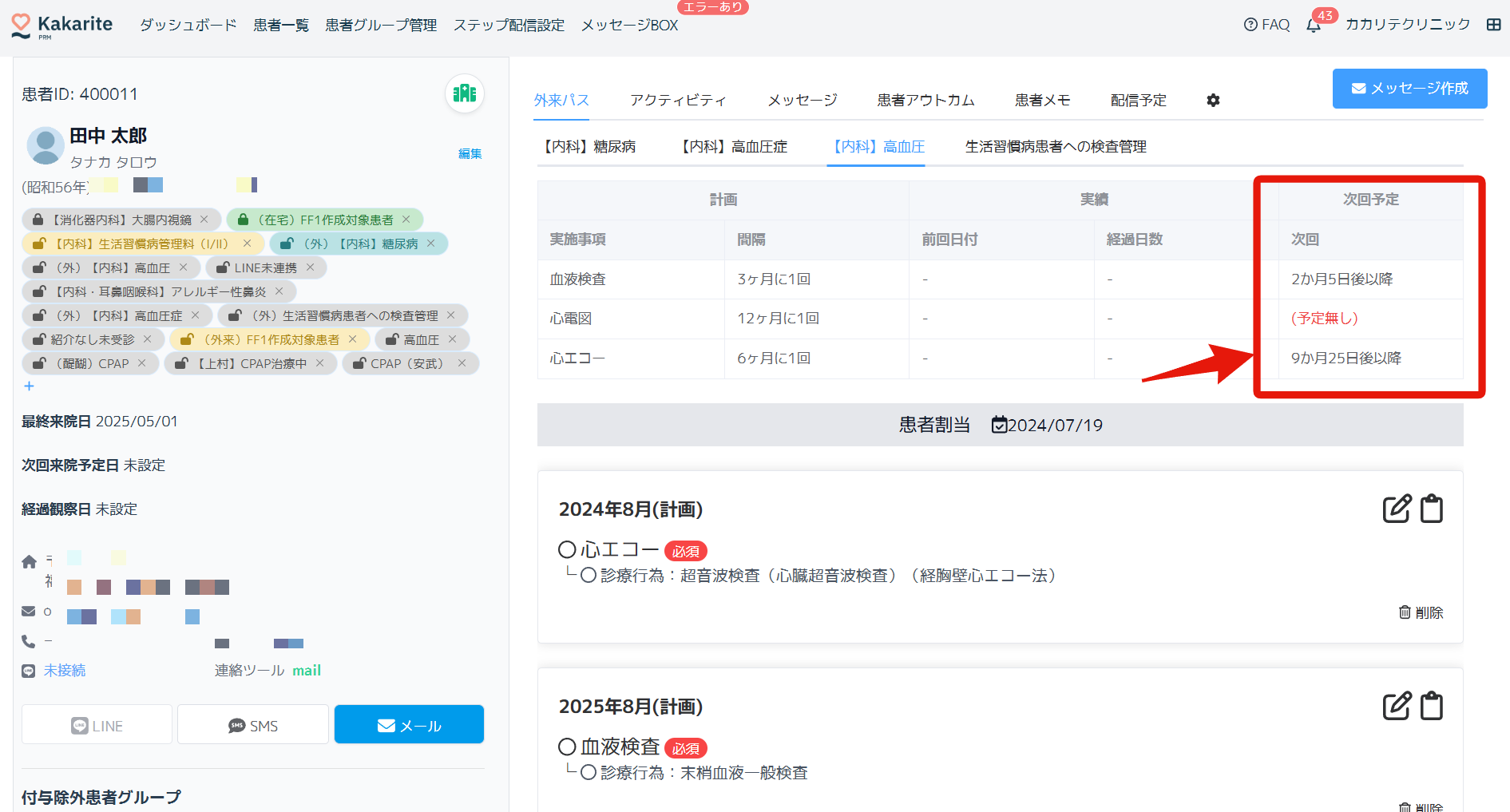Image resolution: width=1510 pixels, height=812 pixels.
Task: Check the 超音波検査 sub-item circle
Action: tap(589, 576)
